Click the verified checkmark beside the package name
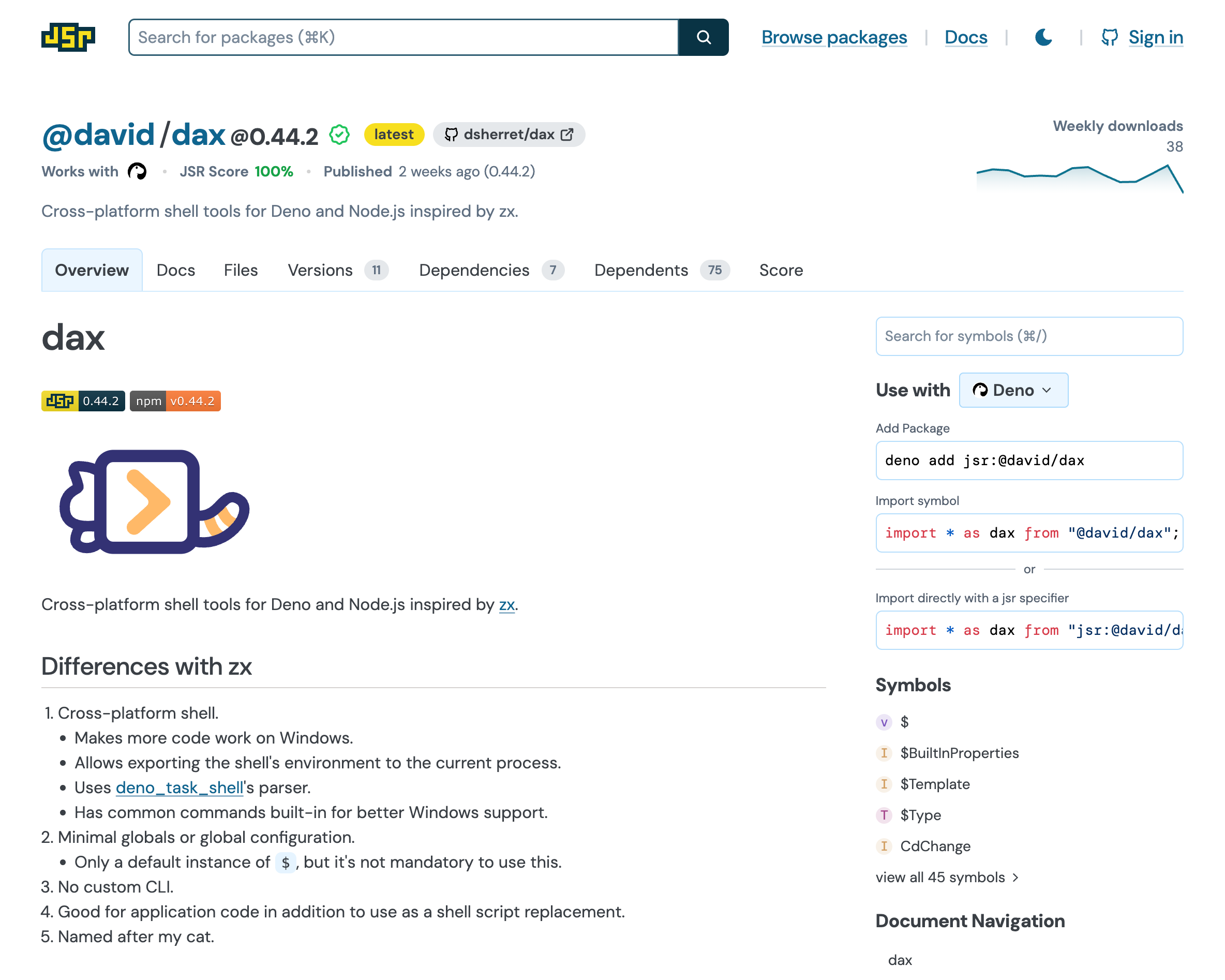 [339, 135]
